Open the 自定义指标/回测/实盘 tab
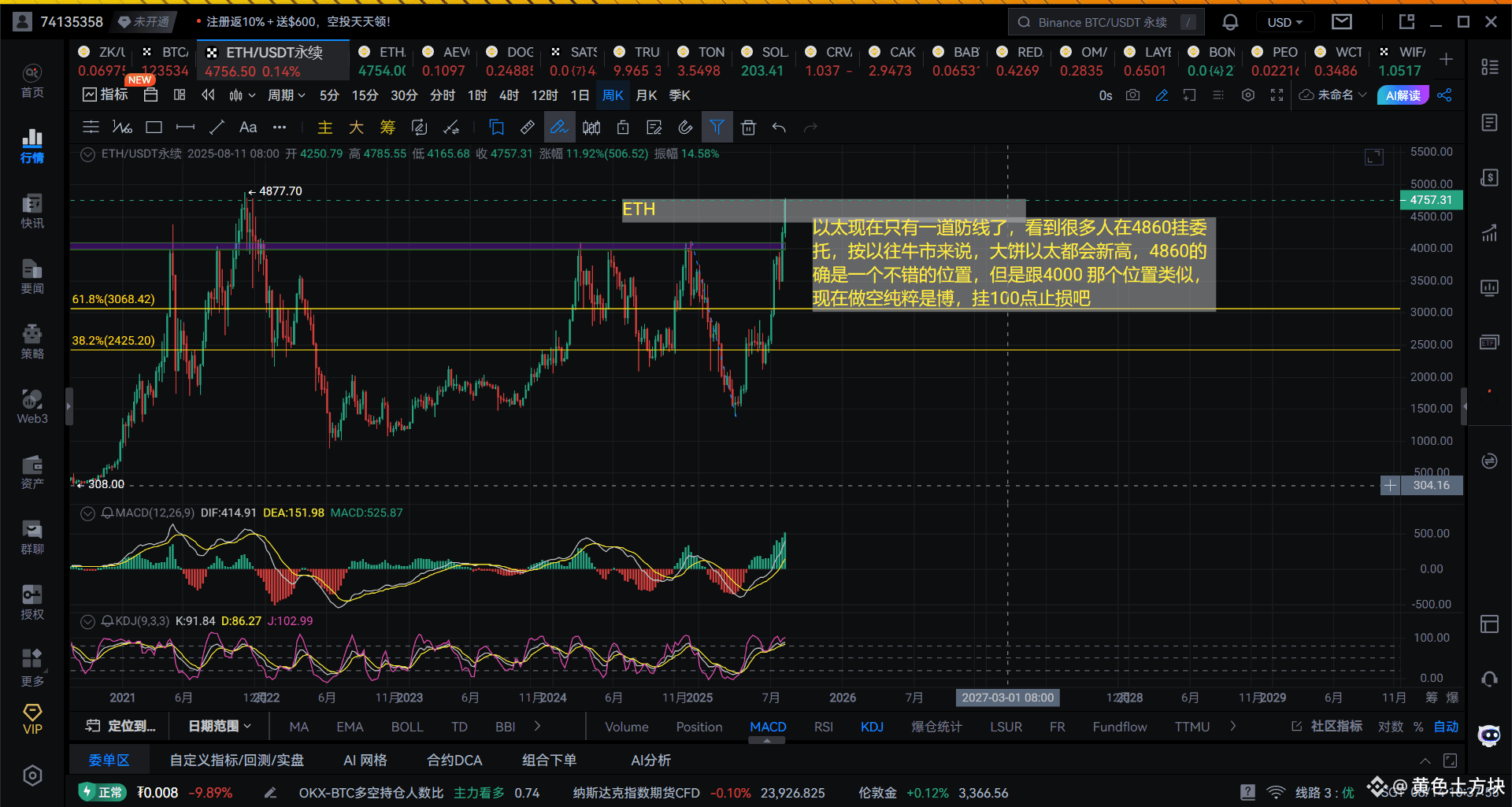This screenshot has width=1512, height=807. (237, 761)
